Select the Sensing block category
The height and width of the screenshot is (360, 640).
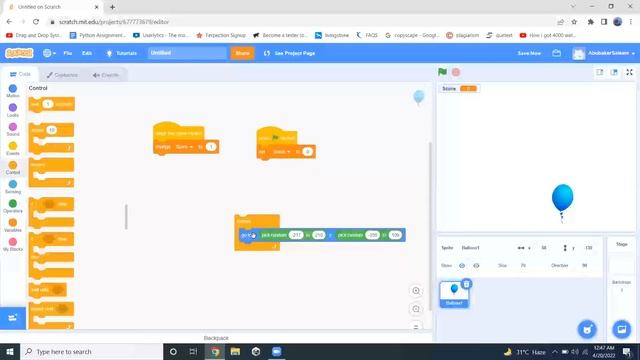pos(13,187)
